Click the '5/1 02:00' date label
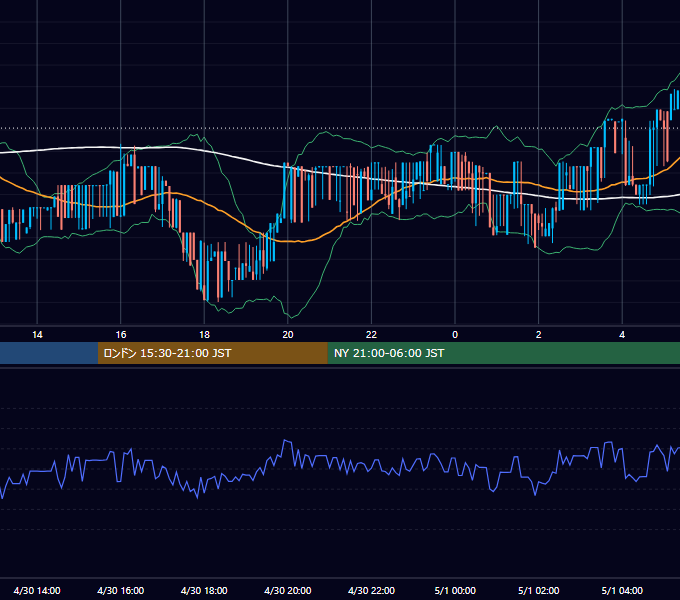This screenshot has height=600, width=680. [539, 590]
